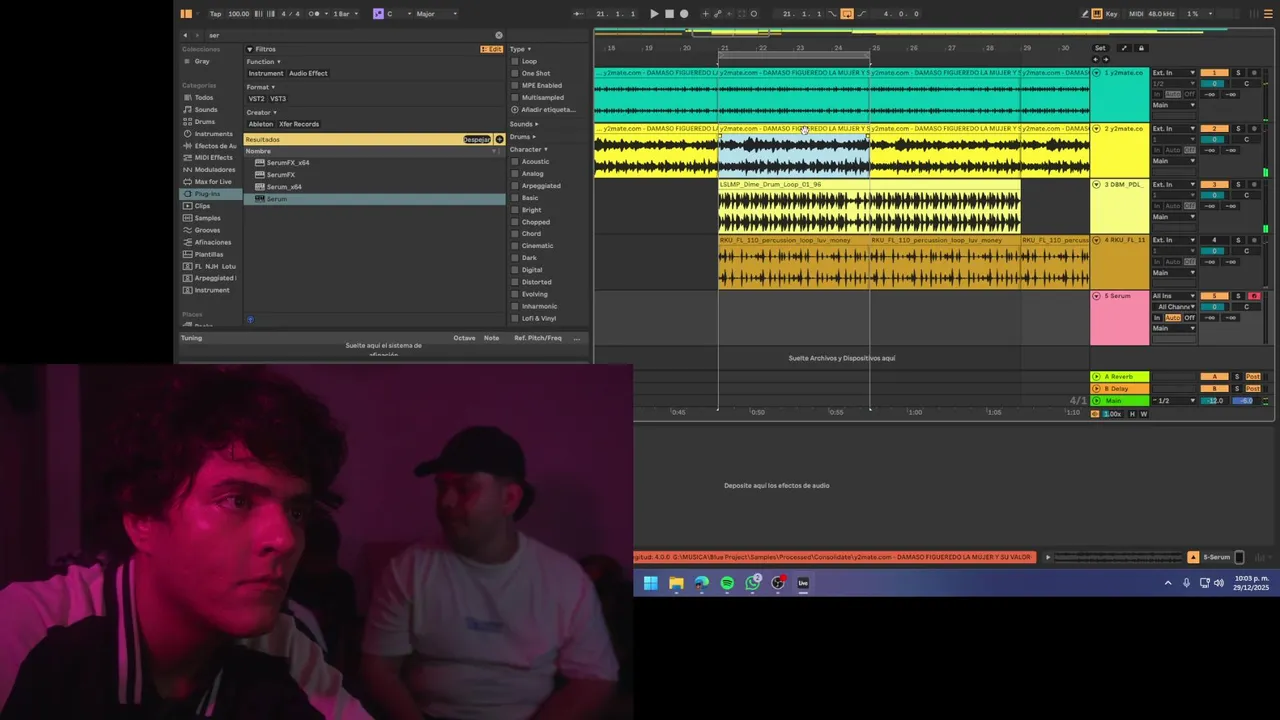The height and width of the screenshot is (720, 1280).
Task: Check the Multisampled checkbox
Action: pyautogui.click(x=515, y=97)
